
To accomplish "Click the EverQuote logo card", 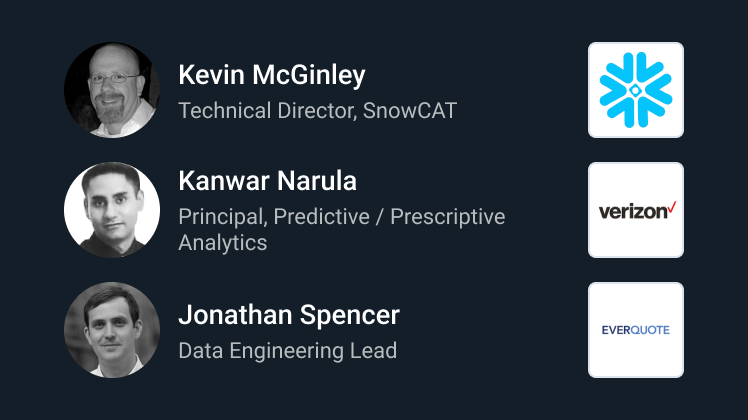I will (x=635, y=330).
